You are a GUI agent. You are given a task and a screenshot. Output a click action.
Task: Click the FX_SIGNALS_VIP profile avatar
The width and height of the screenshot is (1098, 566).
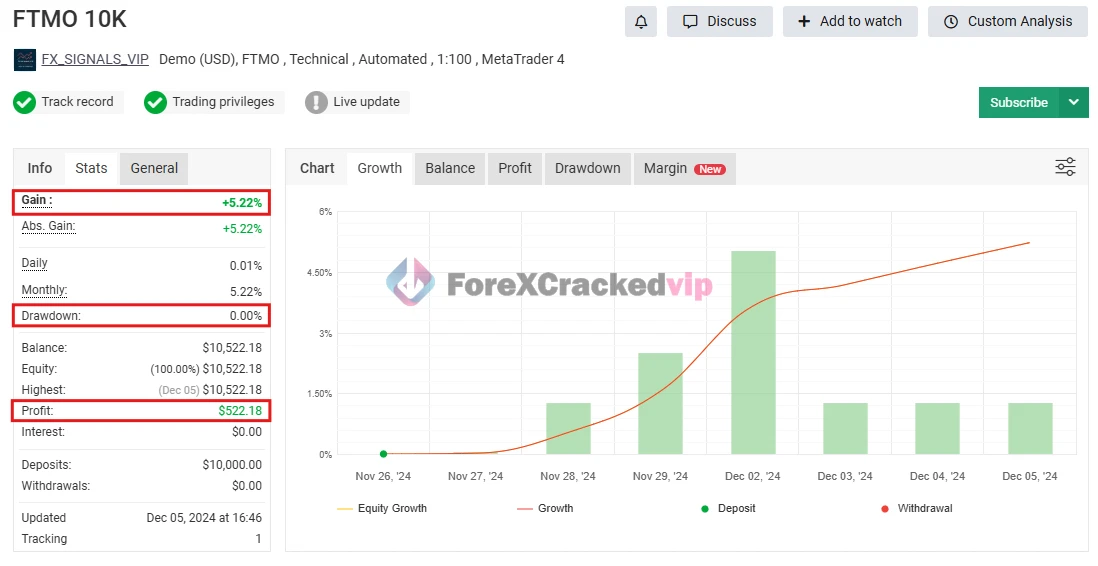coord(24,60)
